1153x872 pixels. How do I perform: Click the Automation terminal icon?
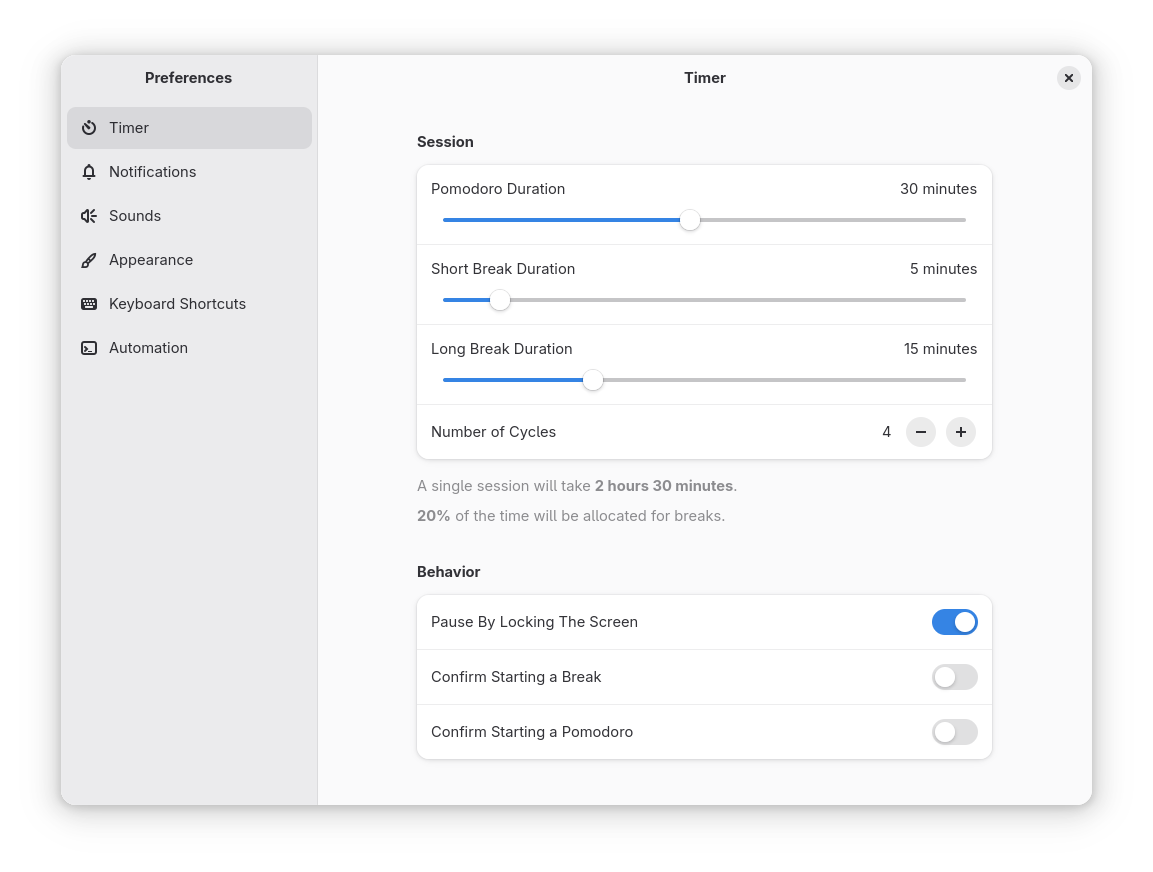89,348
